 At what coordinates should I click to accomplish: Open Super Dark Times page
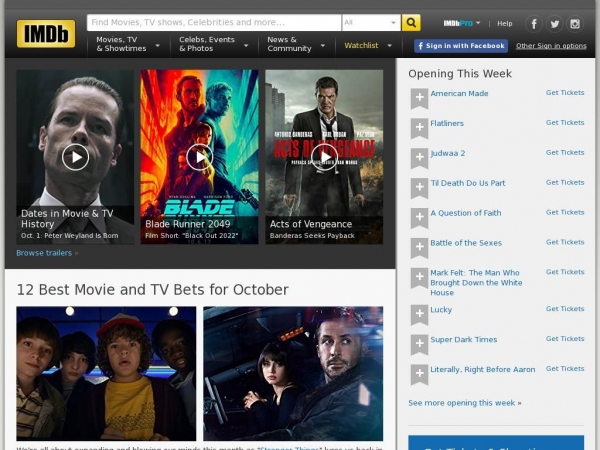pos(463,339)
